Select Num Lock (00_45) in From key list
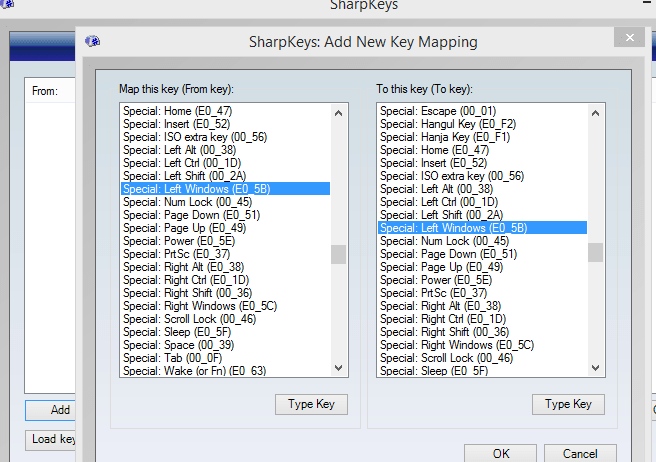The width and height of the screenshot is (656, 462). 225,202
